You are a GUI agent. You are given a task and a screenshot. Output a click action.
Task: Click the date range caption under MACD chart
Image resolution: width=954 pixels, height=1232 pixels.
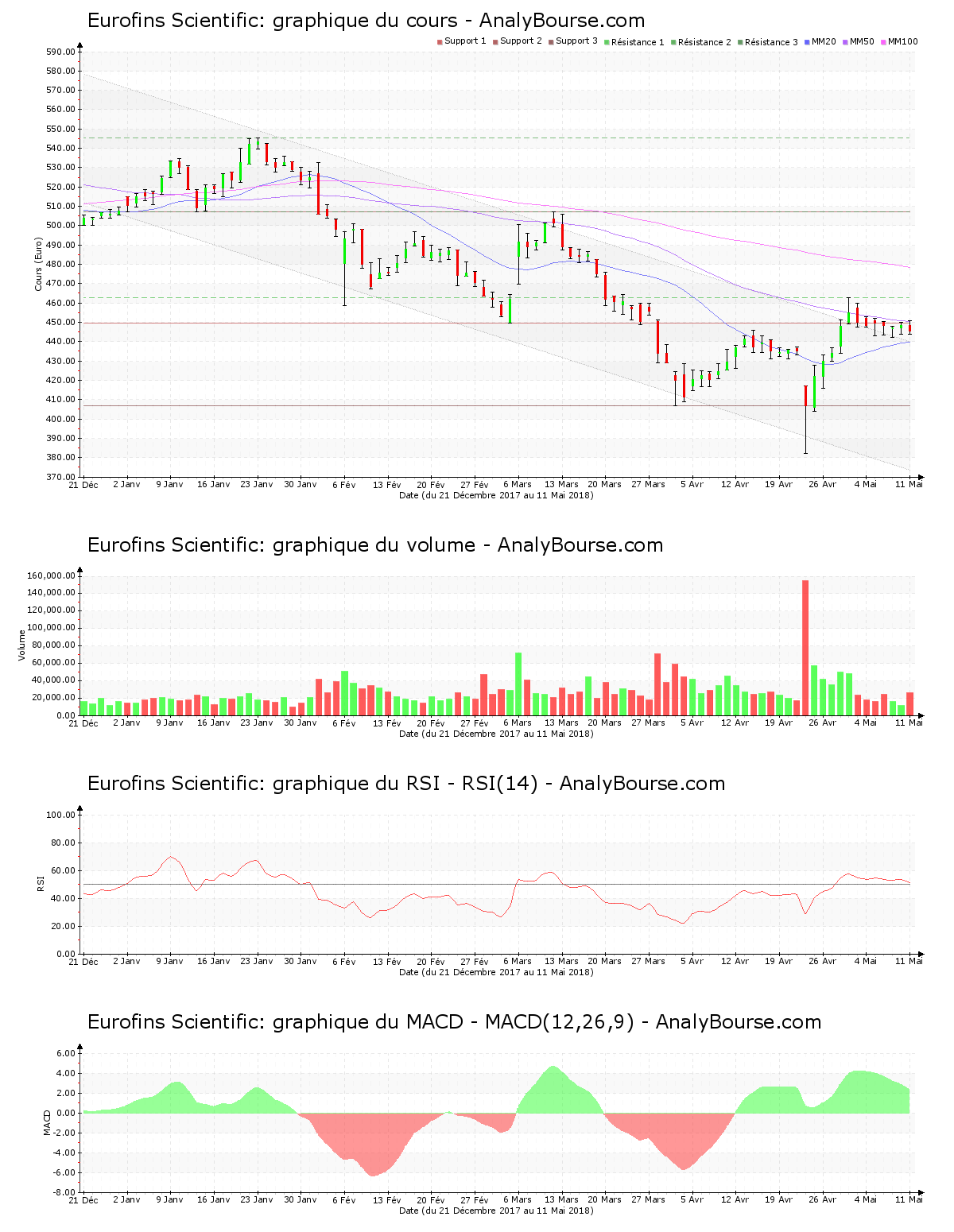496,1211
